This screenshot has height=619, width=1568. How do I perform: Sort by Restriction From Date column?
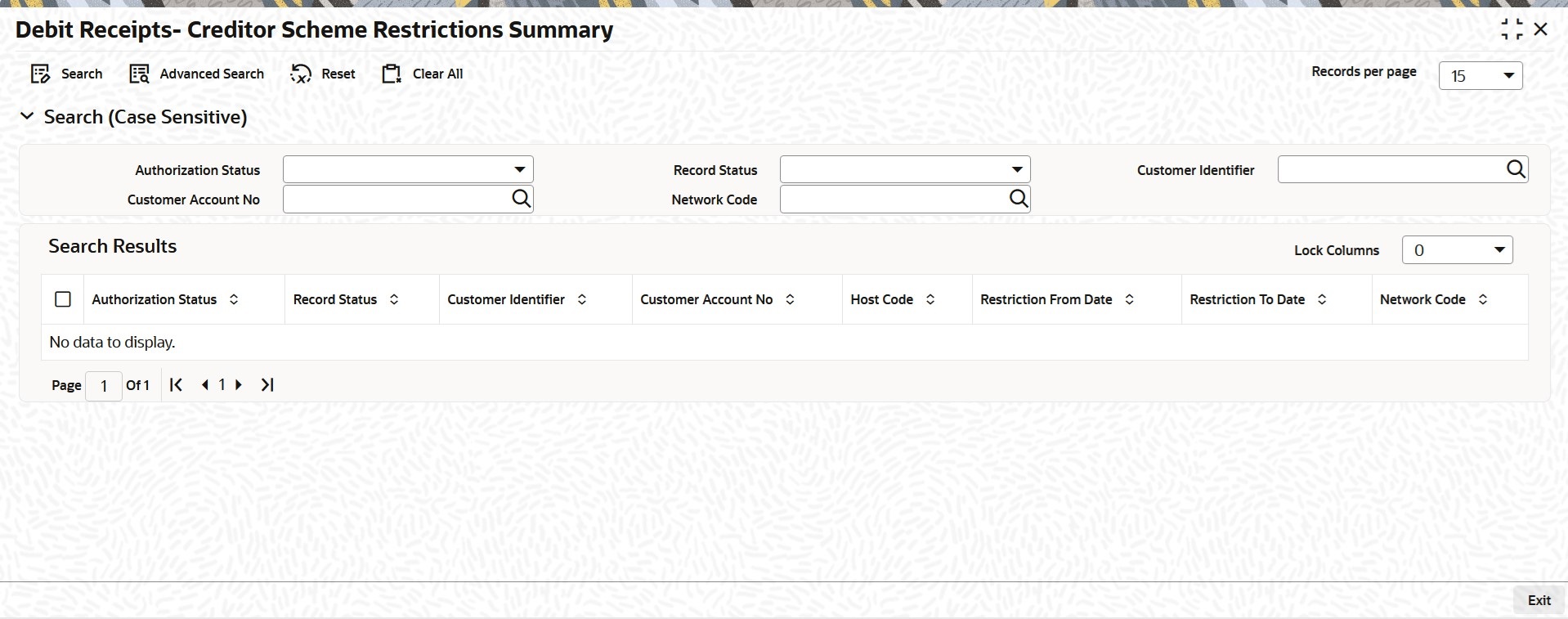click(x=1129, y=299)
